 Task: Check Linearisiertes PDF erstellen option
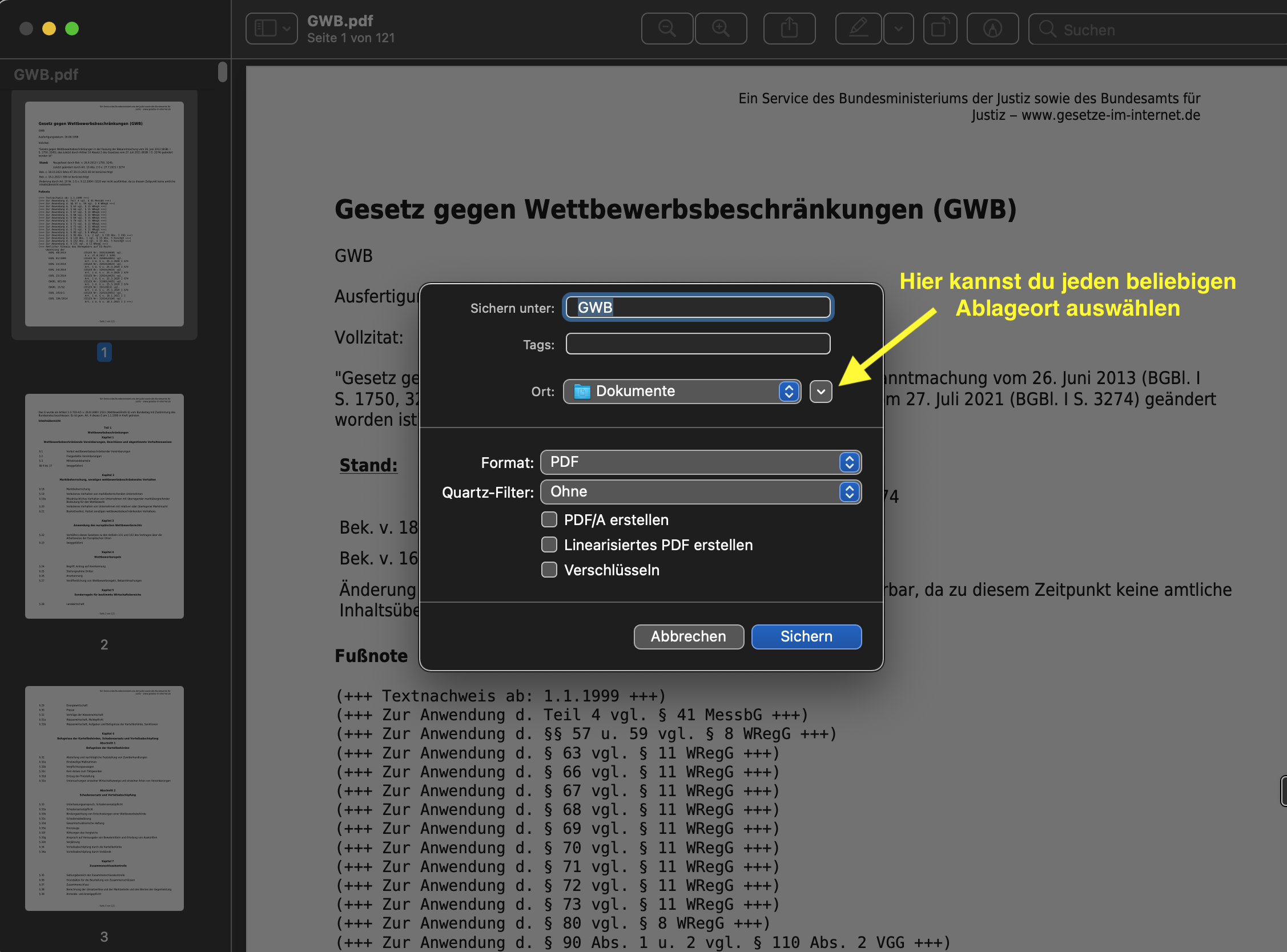click(x=549, y=544)
